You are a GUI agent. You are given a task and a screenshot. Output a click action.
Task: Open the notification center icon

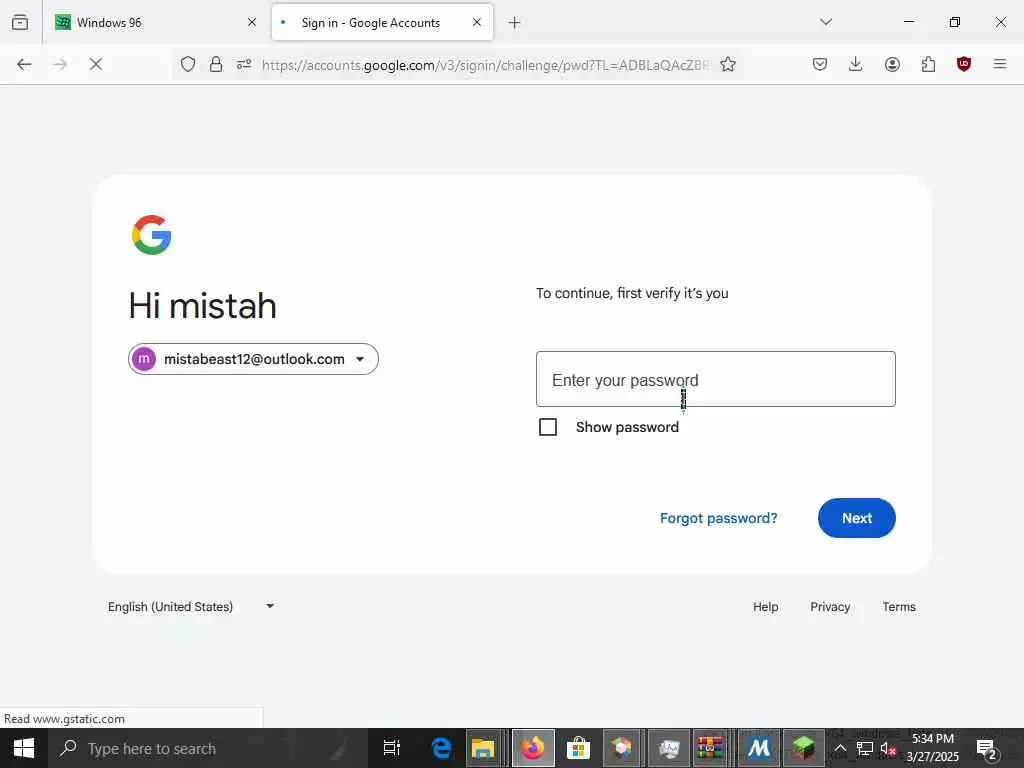[x=986, y=748]
